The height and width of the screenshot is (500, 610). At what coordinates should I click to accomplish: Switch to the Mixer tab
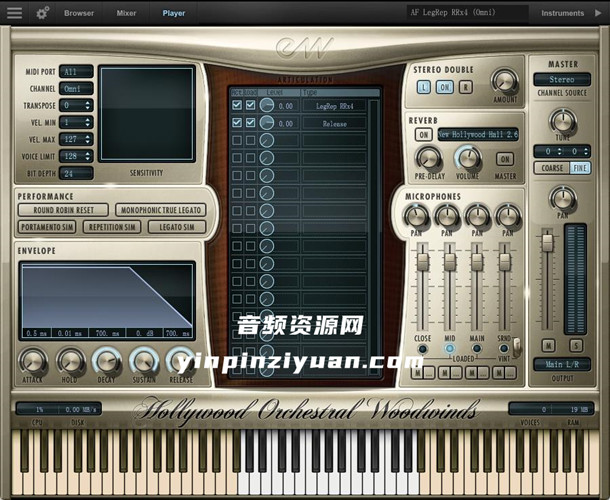126,13
